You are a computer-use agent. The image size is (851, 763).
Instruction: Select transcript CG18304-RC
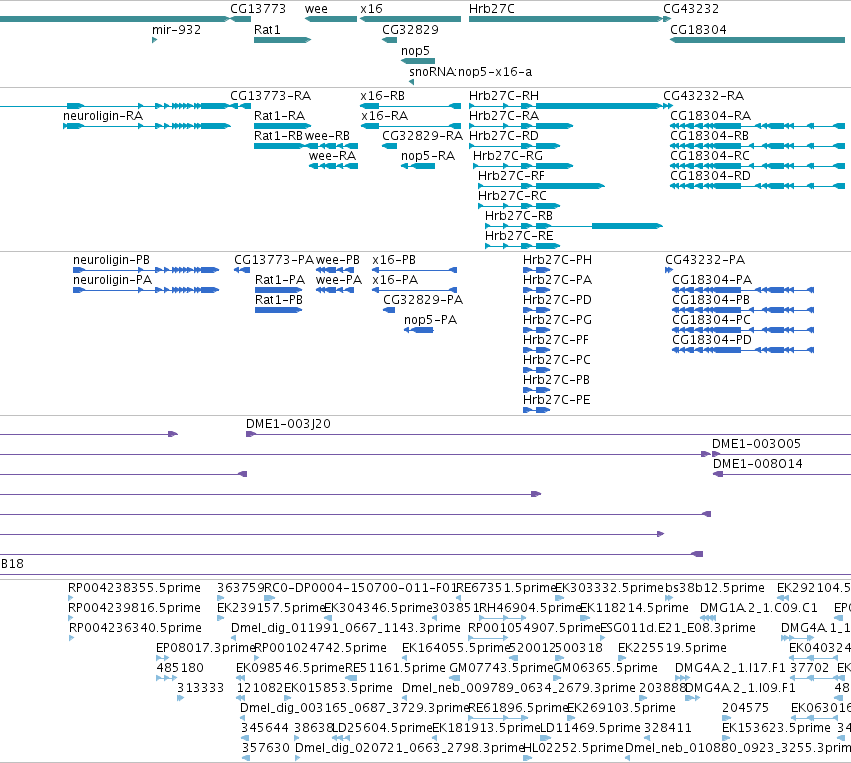coord(710,156)
